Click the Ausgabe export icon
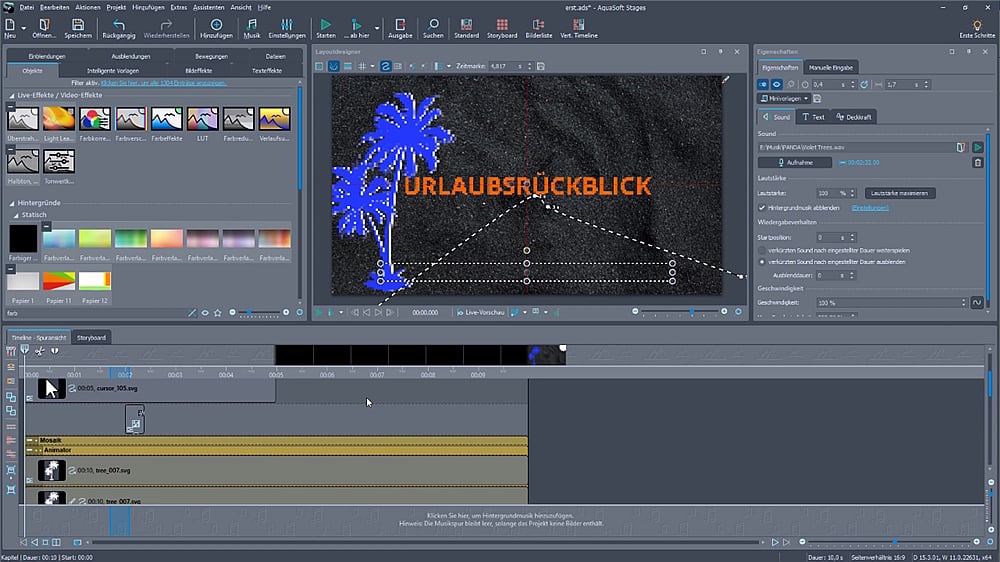Image resolution: width=1000 pixels, height=562 pixels. point(400,26)
